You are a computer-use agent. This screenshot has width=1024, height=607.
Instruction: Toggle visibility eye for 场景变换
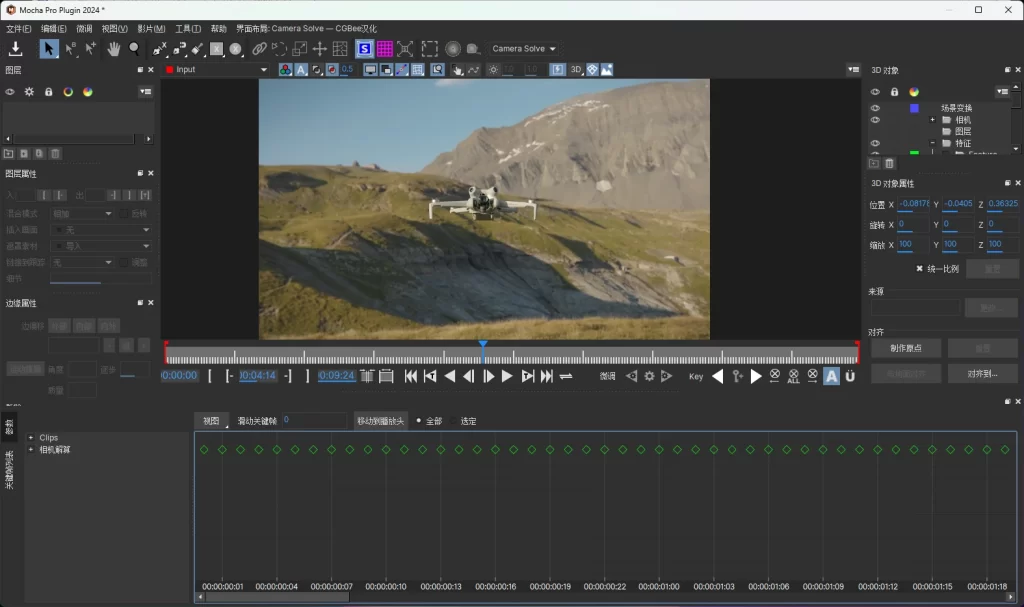875,108
